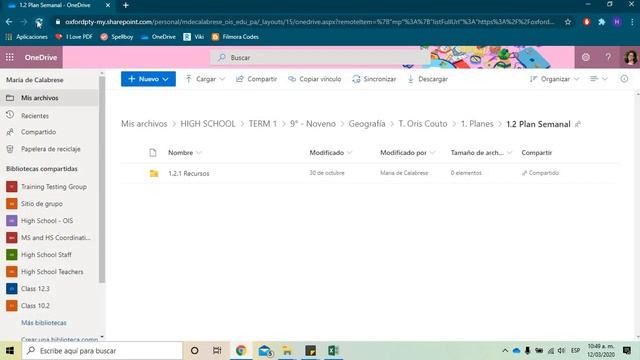Show hidden system tray icons
Screen dimensions: 640x360
(x=505, y=351)
